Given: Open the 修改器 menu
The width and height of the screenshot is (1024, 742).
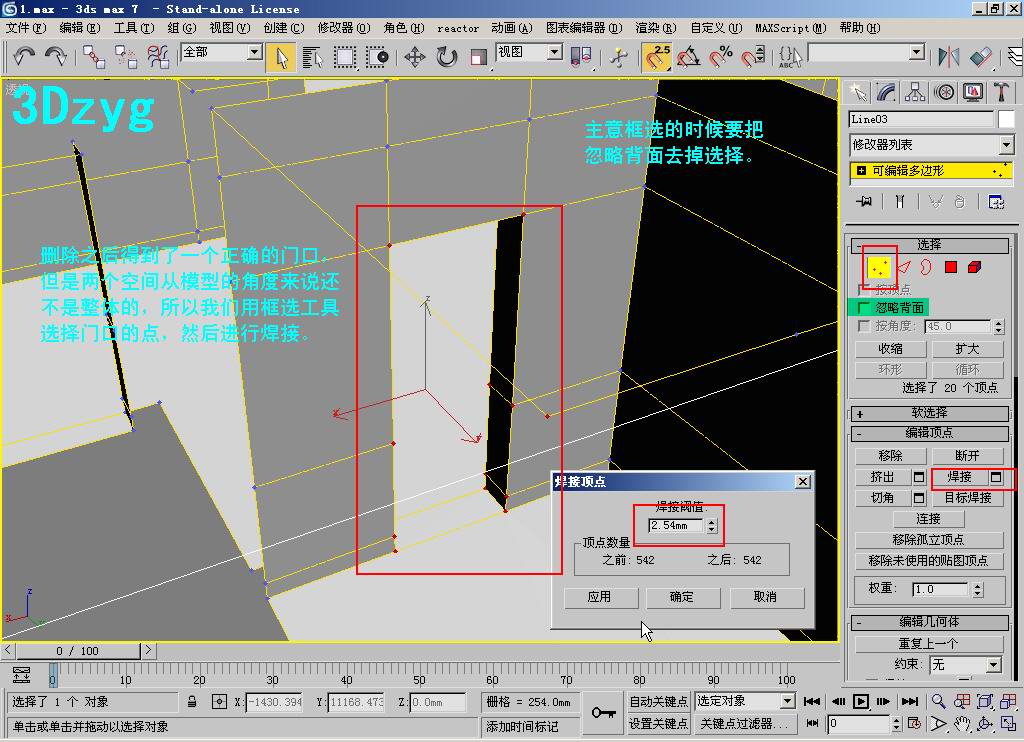Looking at the screenshot, I should [343, 28].
